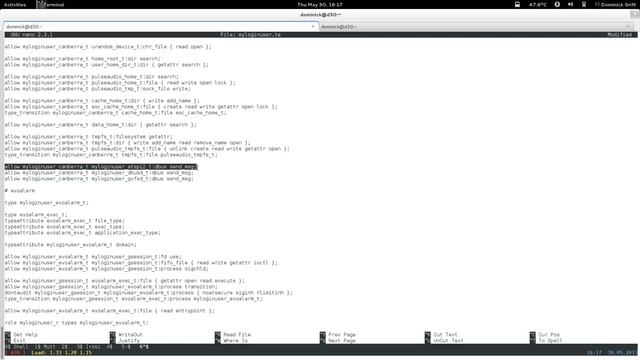Click the myloginuser_gsession_t:process sigchld line
This screenshot has width=640, height=360.
tap(107, 269)
